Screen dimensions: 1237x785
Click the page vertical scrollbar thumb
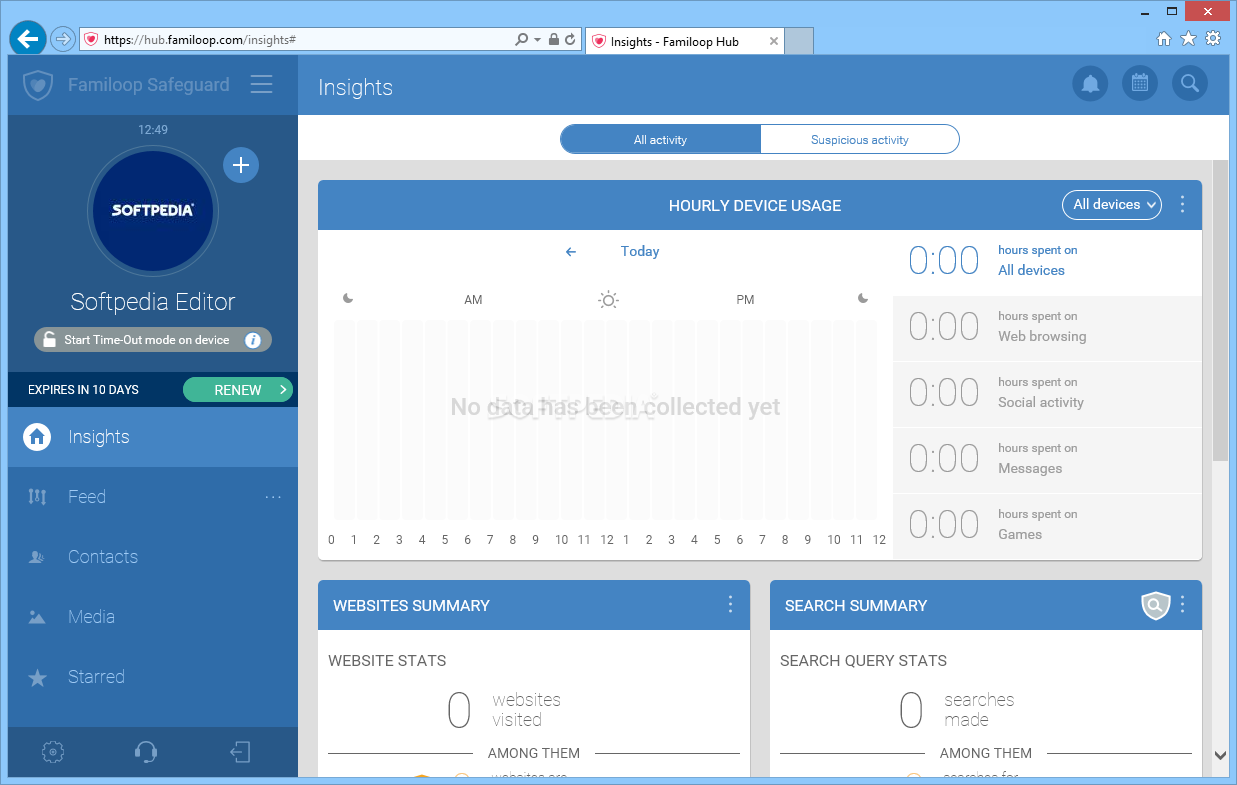pos(1220,310)
